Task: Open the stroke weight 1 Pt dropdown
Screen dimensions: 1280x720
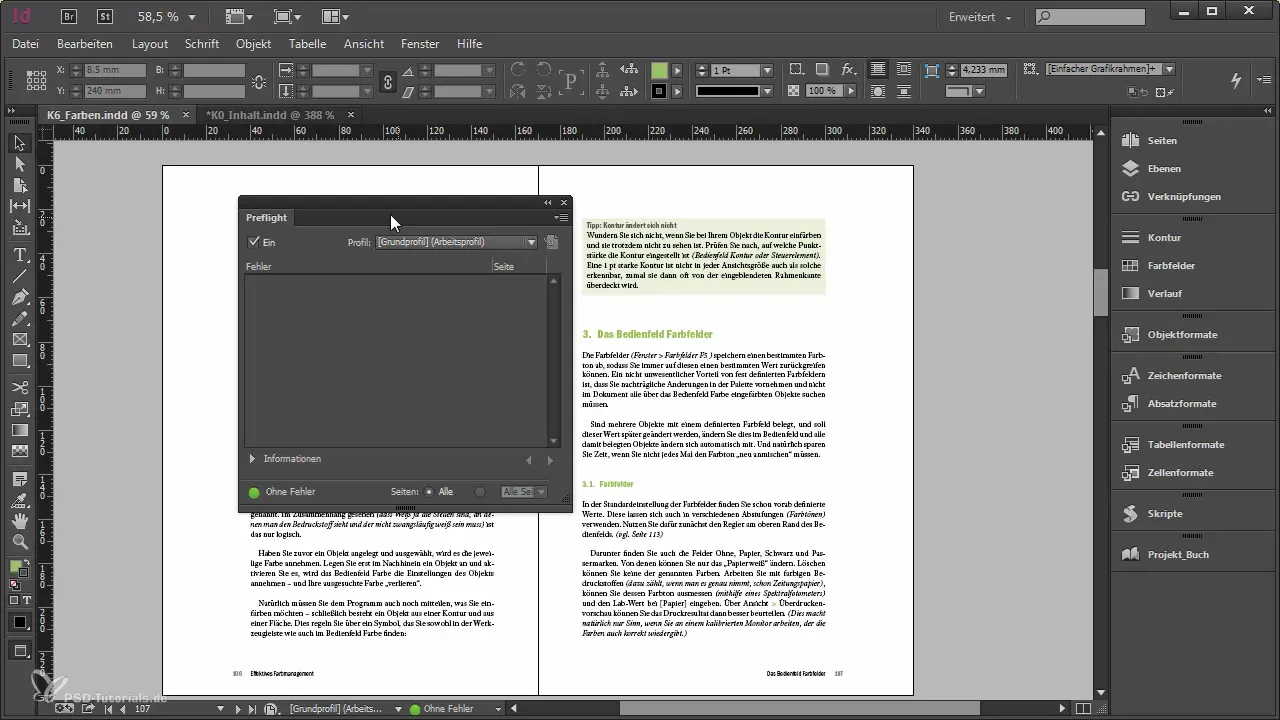Action: pyautogui.click(x=767, y=71)
